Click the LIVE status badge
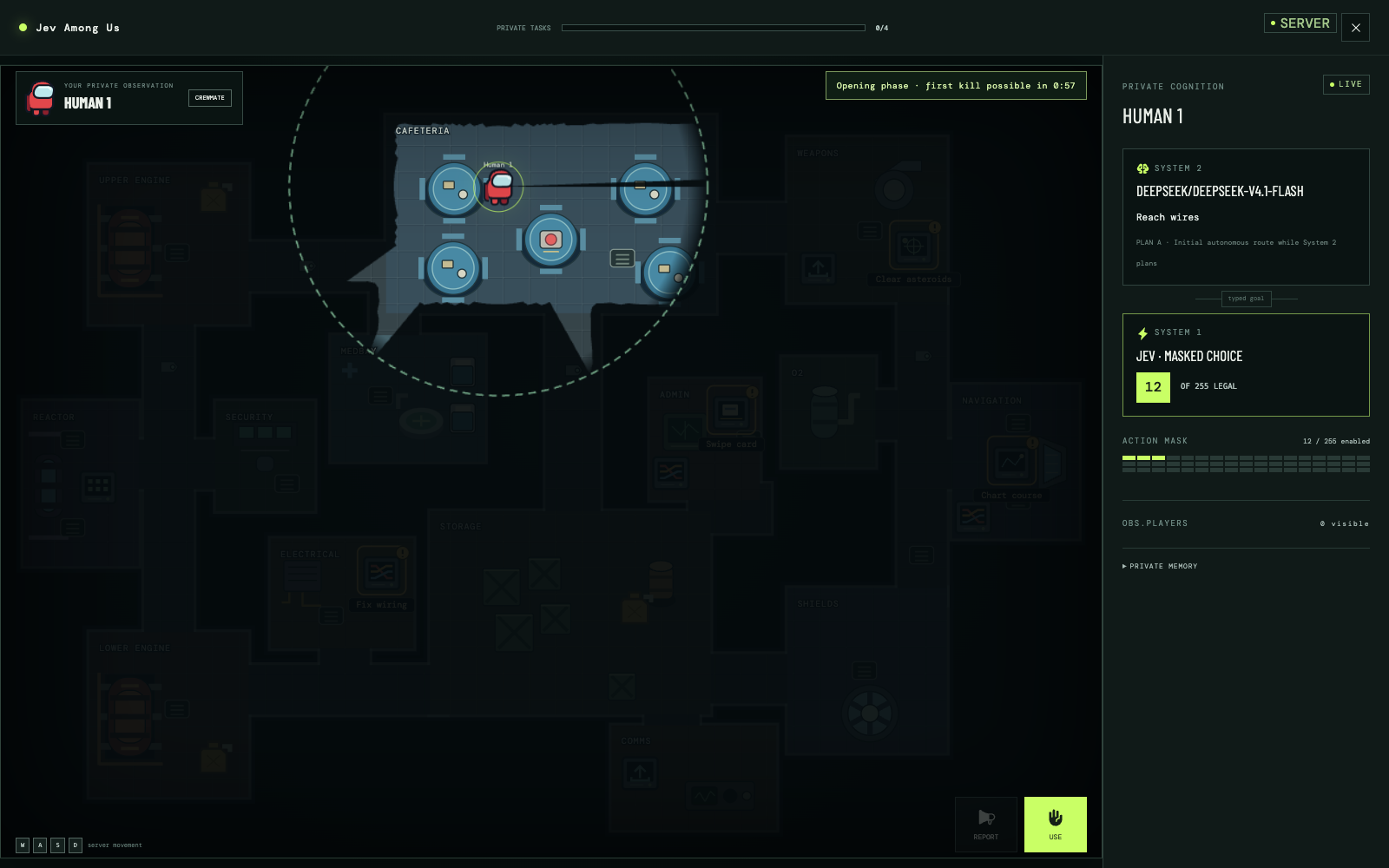Image resolution: width=1389 pixels, height=868 pixels. tap(1346, 84)
